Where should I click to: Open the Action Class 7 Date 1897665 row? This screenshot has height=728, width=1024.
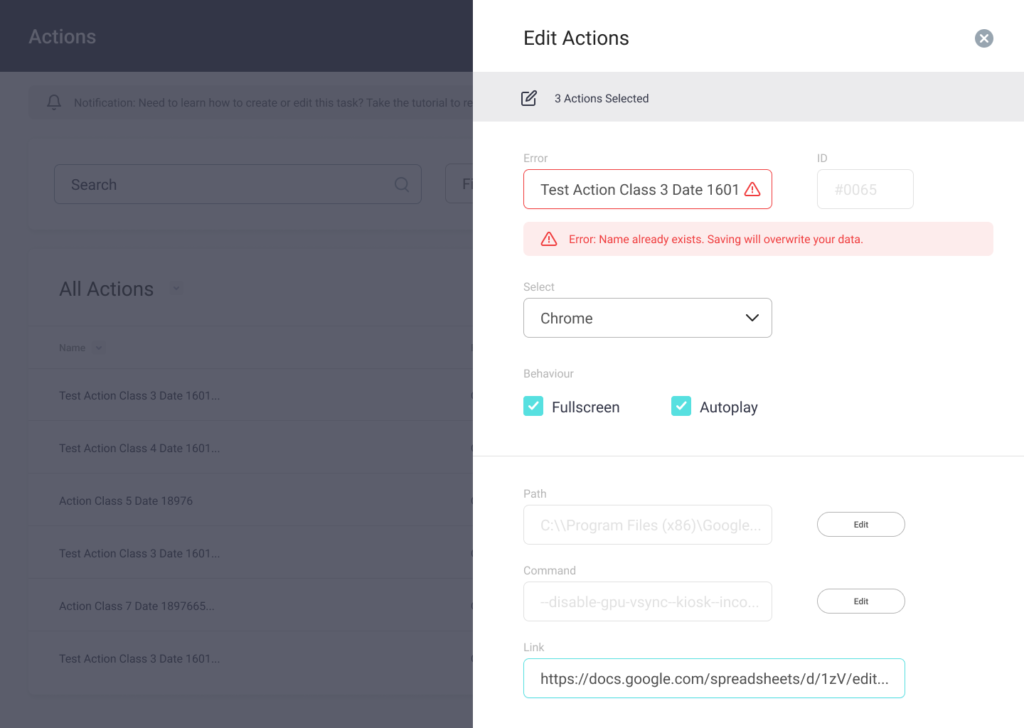(137, 606)
